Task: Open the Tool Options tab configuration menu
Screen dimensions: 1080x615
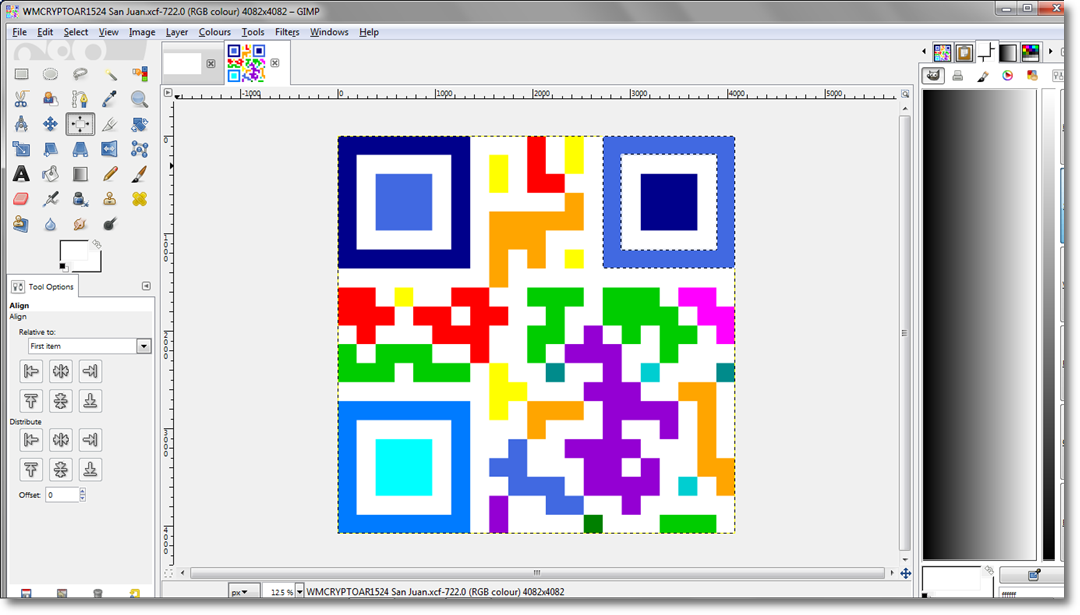Action: pos(146,286)
